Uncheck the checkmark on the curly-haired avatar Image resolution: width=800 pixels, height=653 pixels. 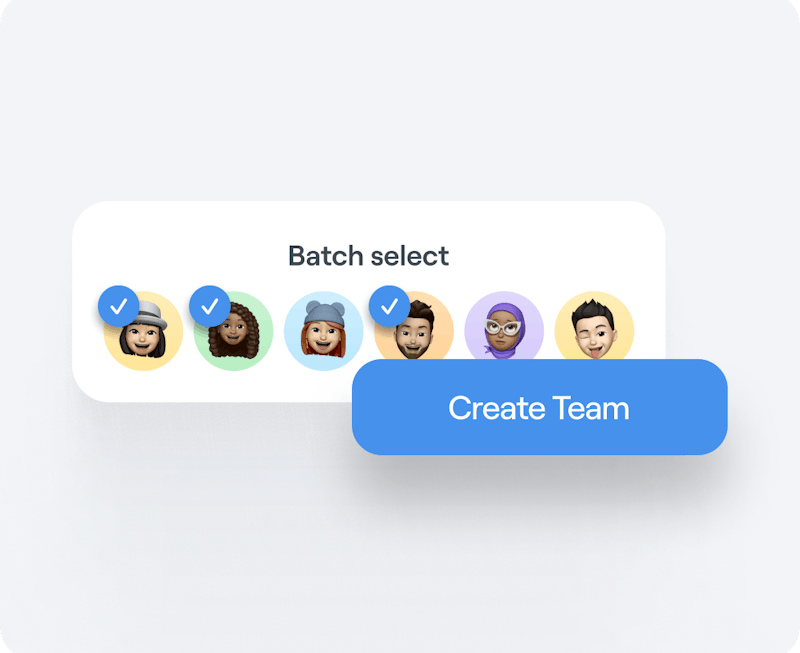[x=209, y=306]
